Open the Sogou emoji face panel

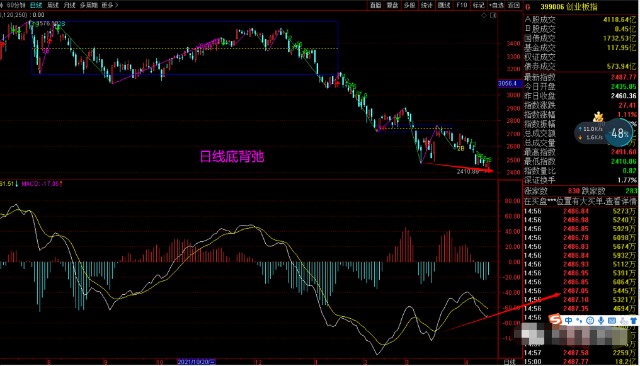click(590, 321)
